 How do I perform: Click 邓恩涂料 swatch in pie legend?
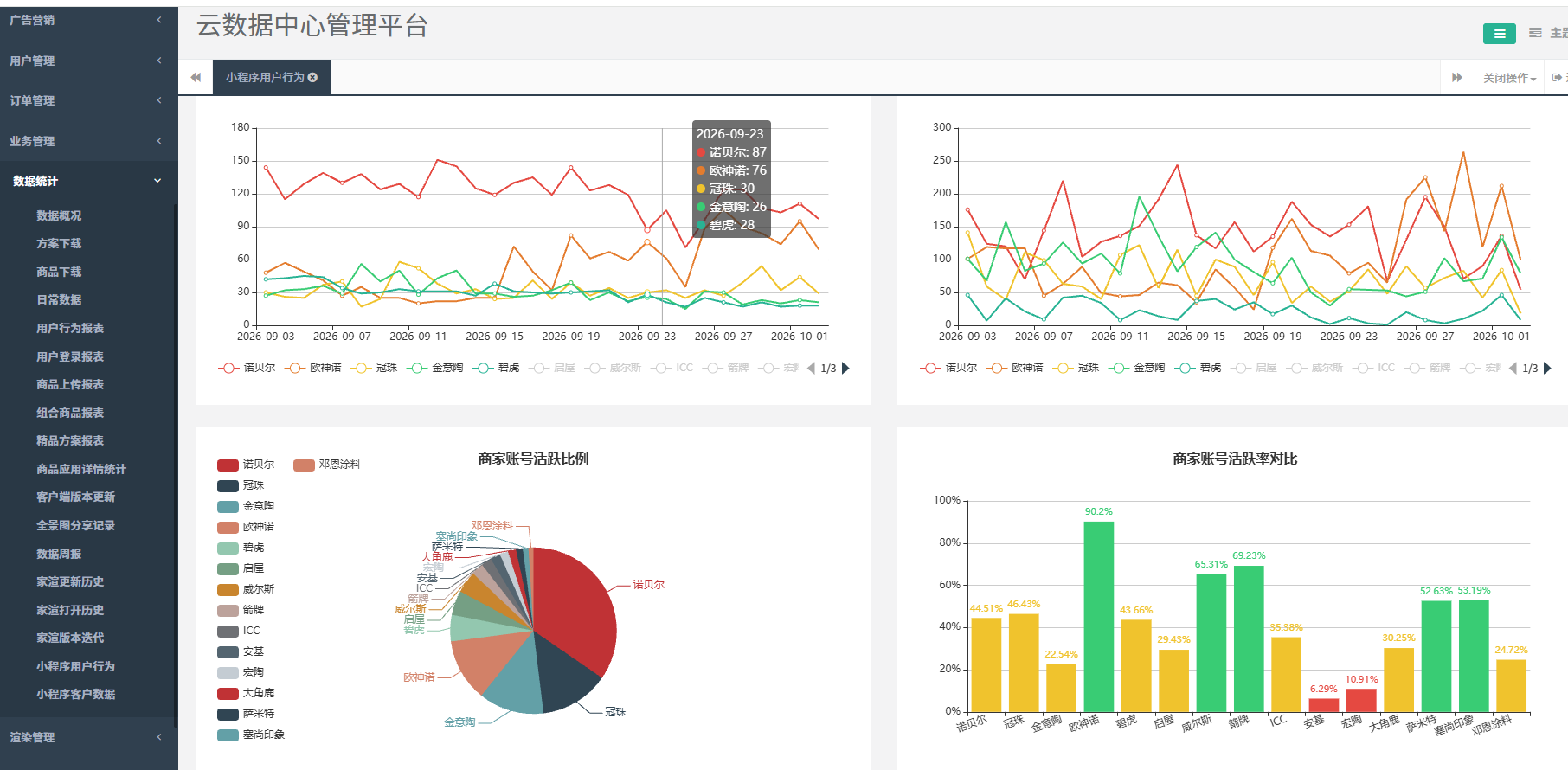(x=304, y=465)
